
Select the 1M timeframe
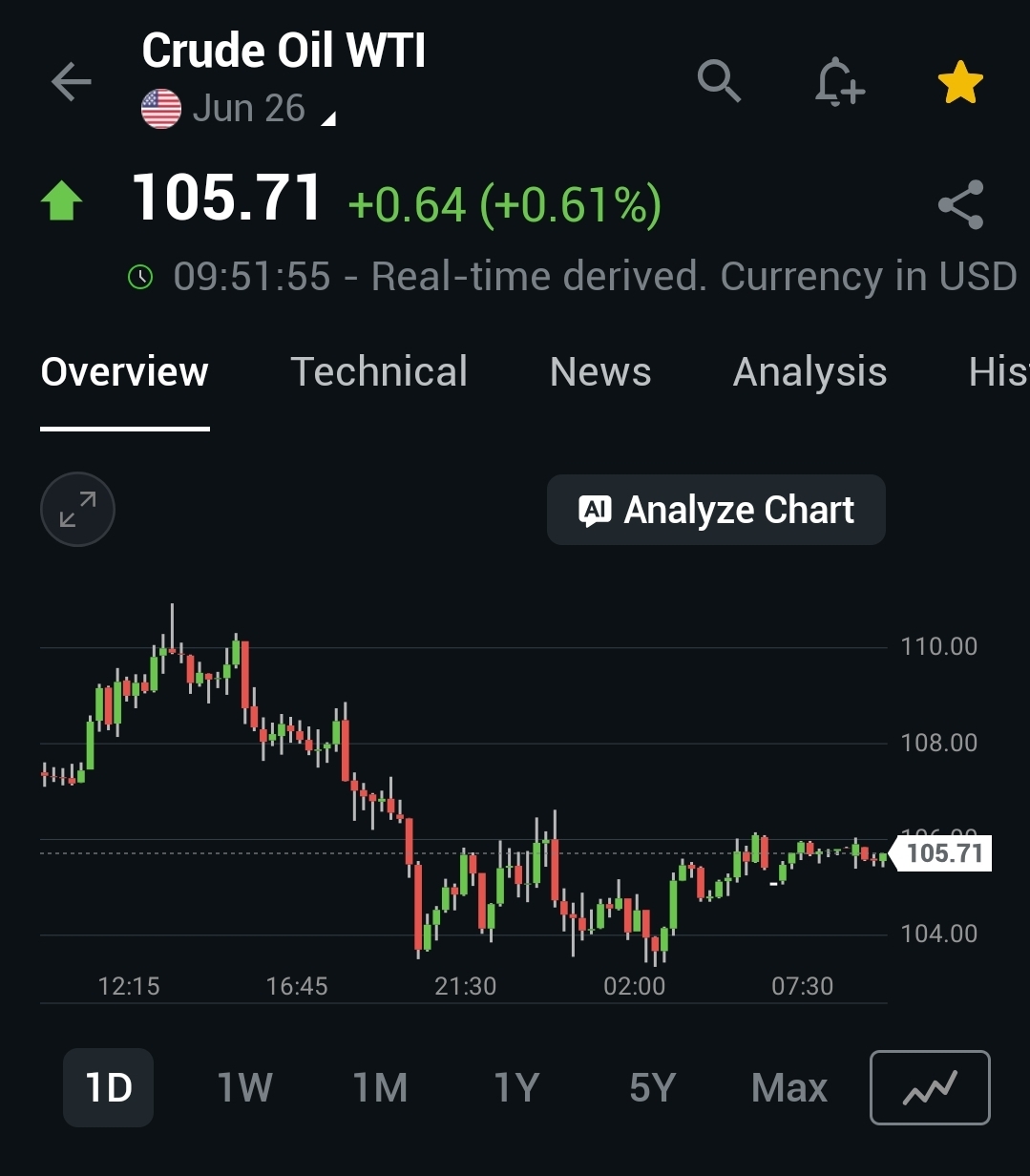click(380, 1087)
